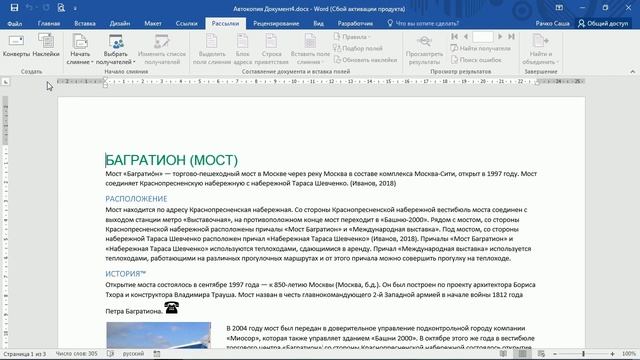Open the Файл menu
This screenshot has width=640, height=360.
(15, 24)
